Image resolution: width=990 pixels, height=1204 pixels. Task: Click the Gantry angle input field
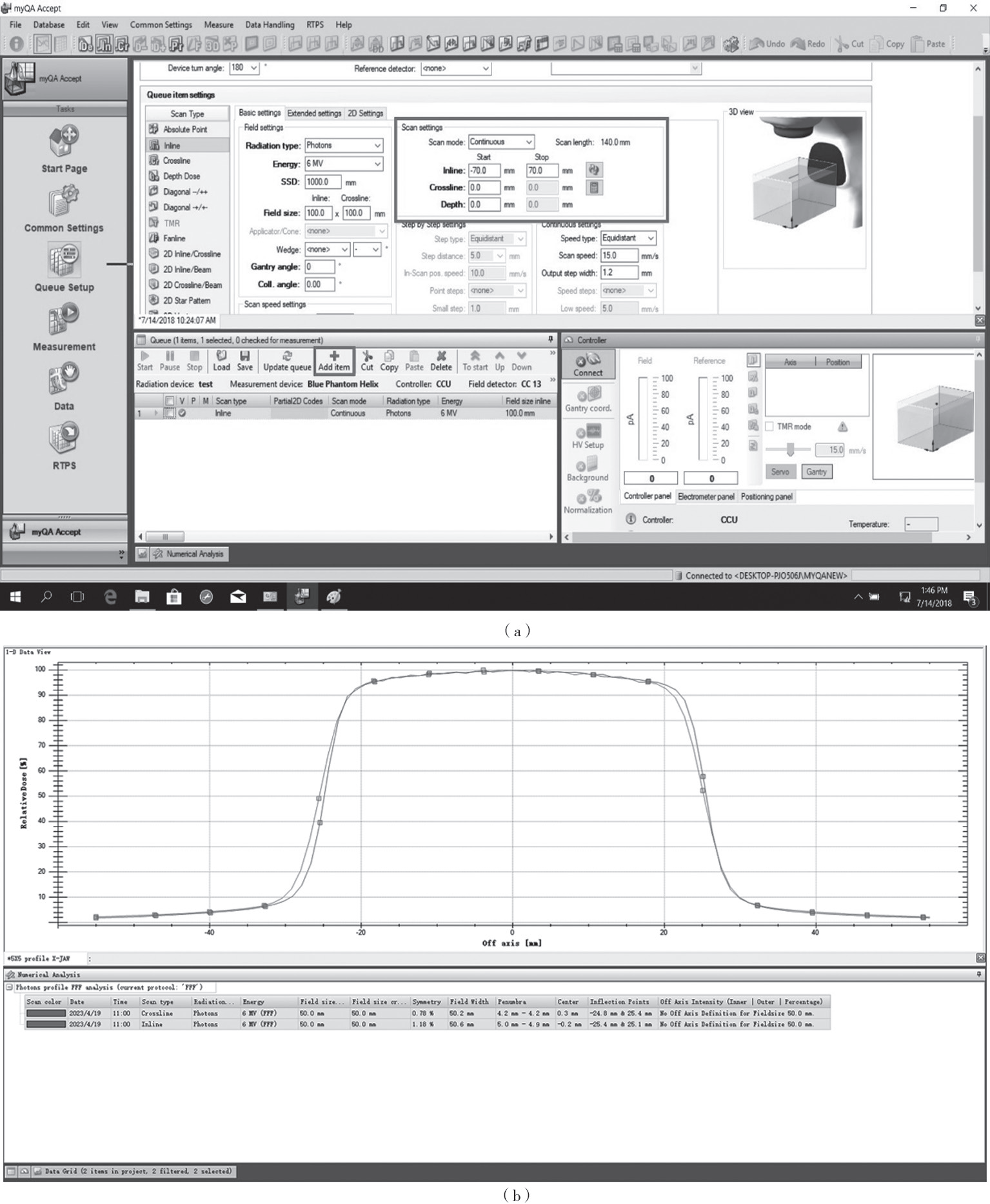320,266
